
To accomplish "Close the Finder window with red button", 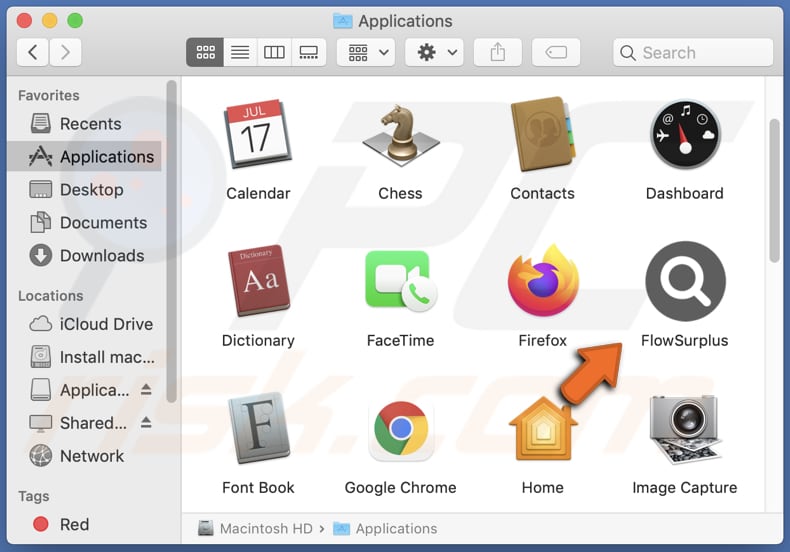I will coord(24,21).
